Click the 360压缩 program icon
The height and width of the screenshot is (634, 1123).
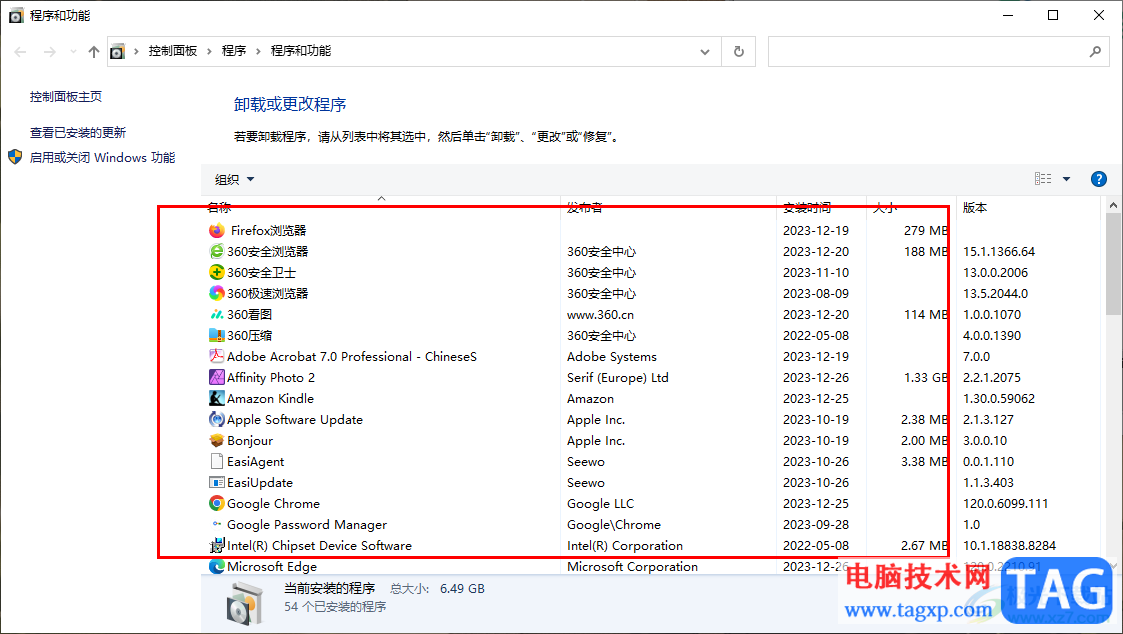pyautogui.click(x=216, y=335)
